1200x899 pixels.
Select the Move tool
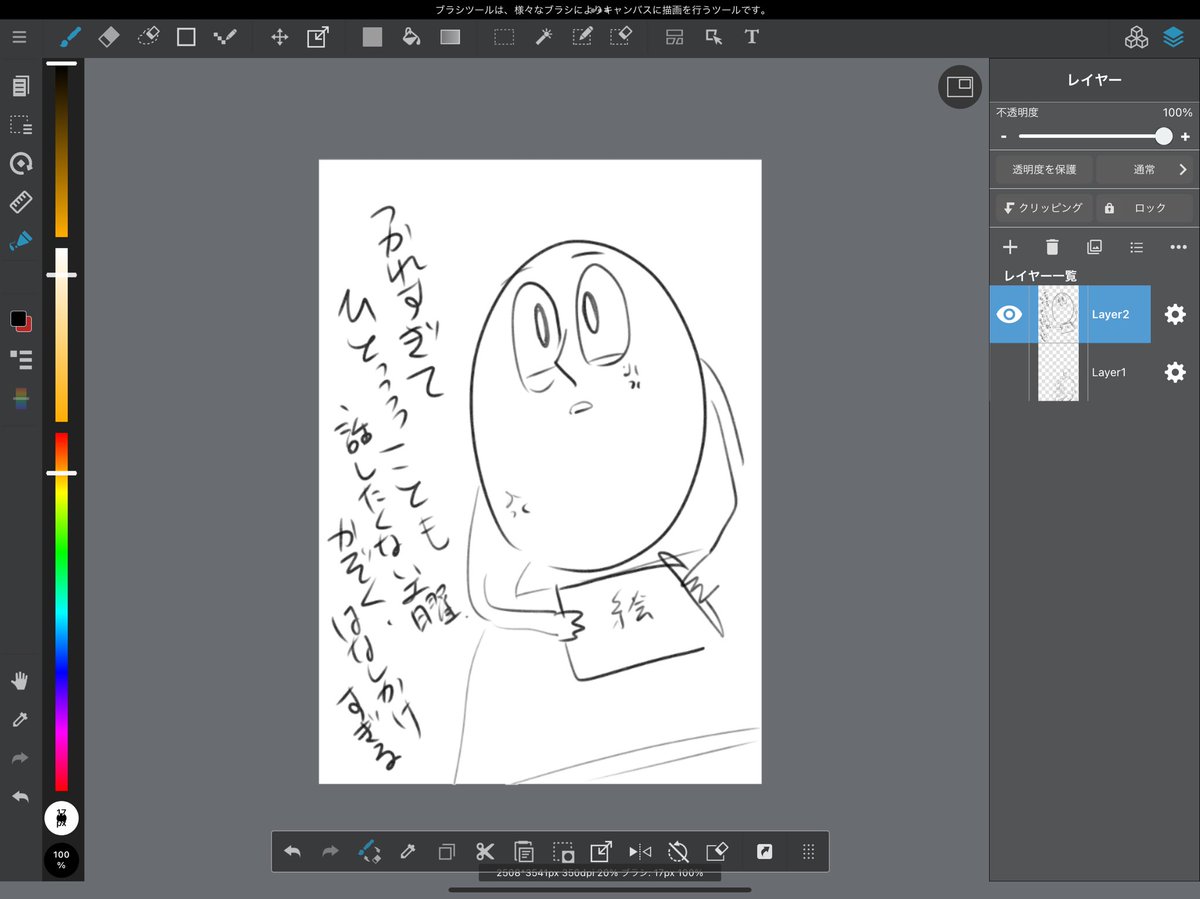coord(280,37)
